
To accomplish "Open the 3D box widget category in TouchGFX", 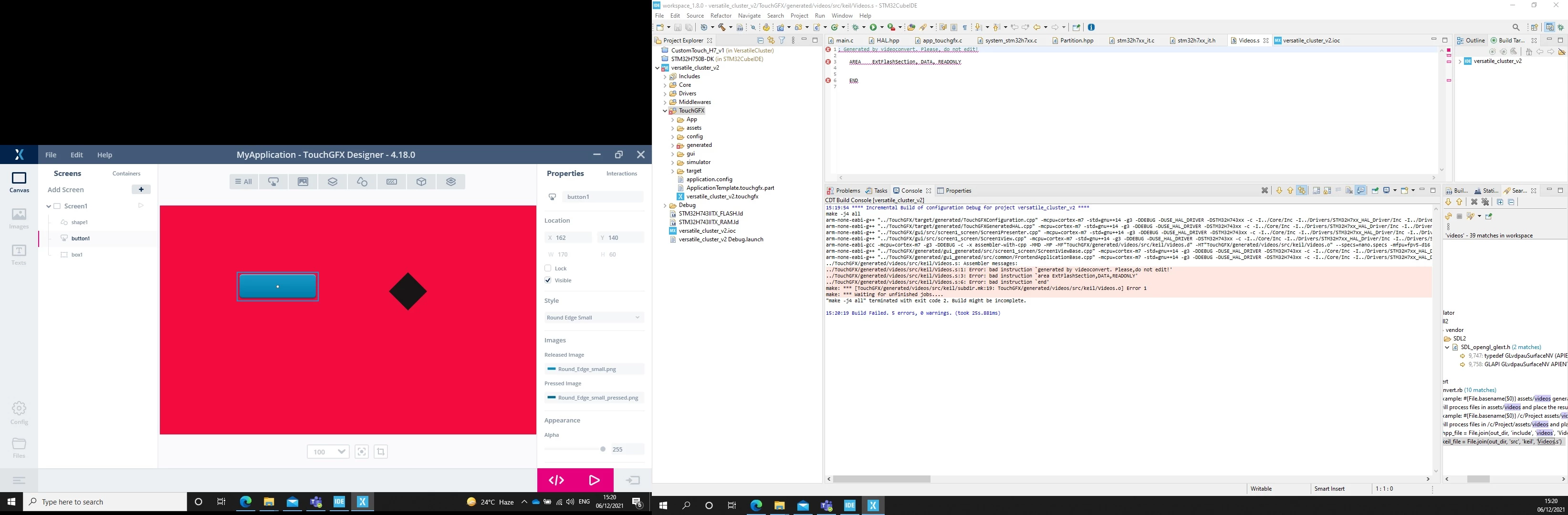I will coord(421,181).
